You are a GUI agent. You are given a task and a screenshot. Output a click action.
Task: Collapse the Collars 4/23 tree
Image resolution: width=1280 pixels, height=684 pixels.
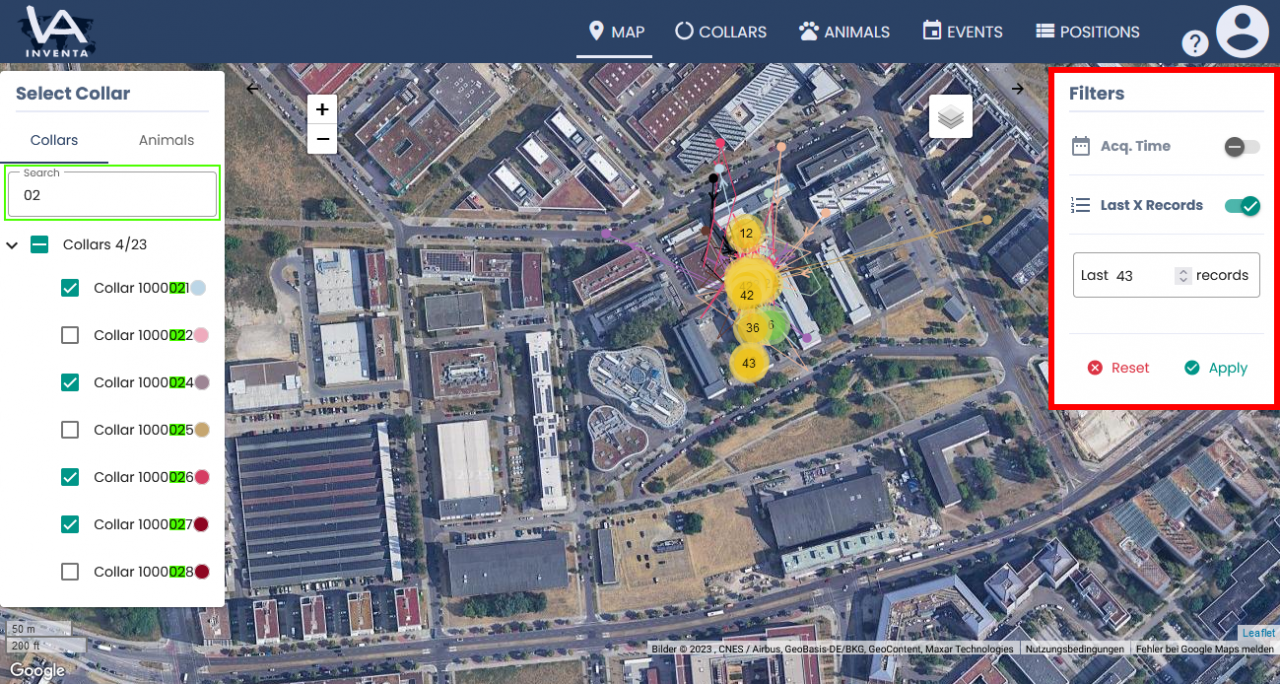pos(13,245)
